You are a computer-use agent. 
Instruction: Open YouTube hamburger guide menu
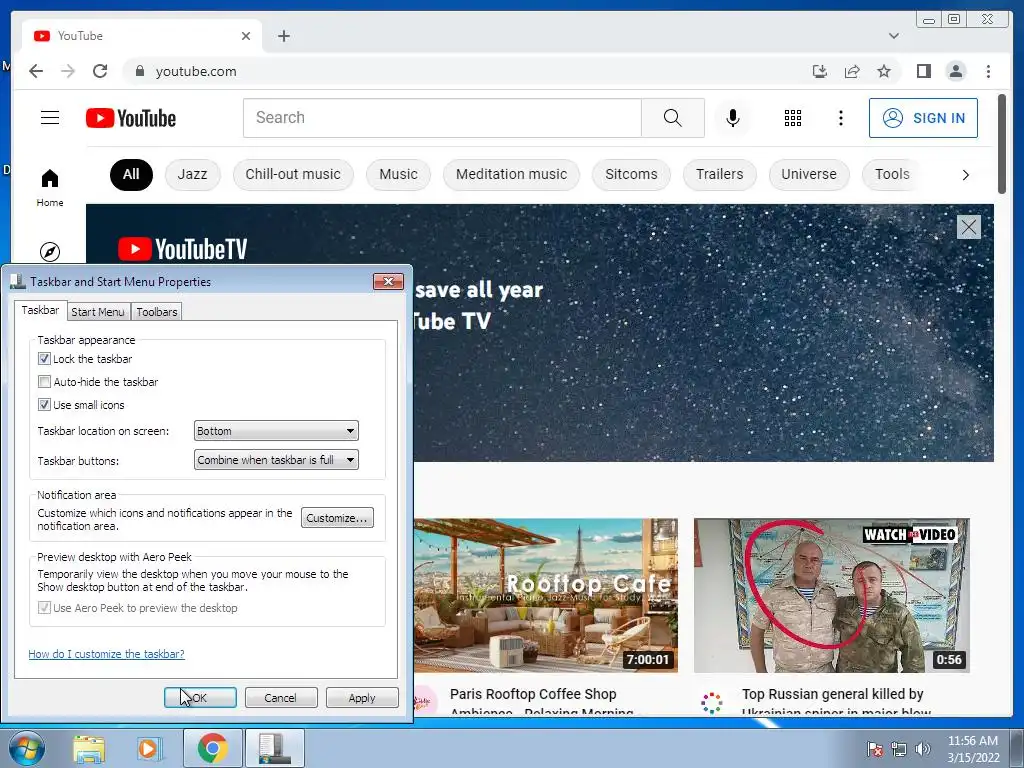tap(50, 118)
